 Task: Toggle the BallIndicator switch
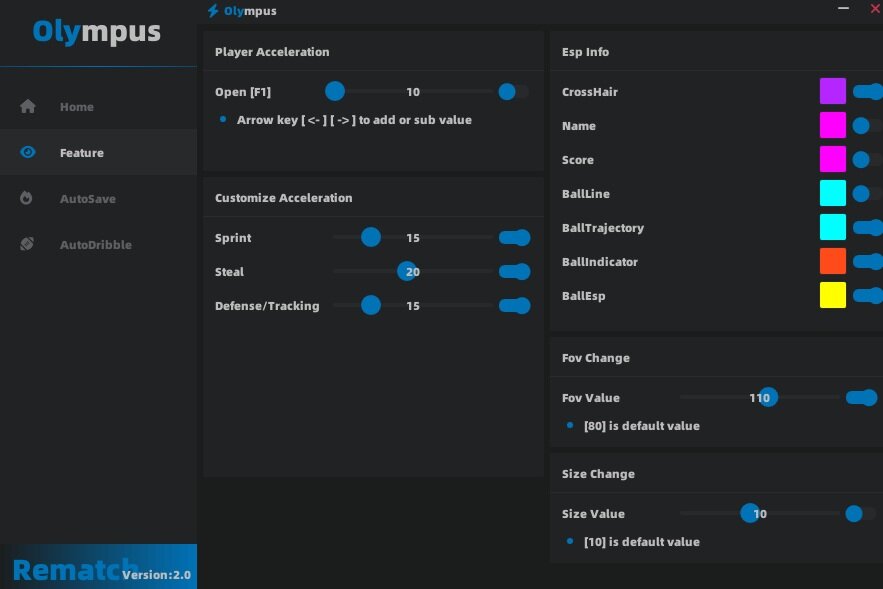coord(868,261)
